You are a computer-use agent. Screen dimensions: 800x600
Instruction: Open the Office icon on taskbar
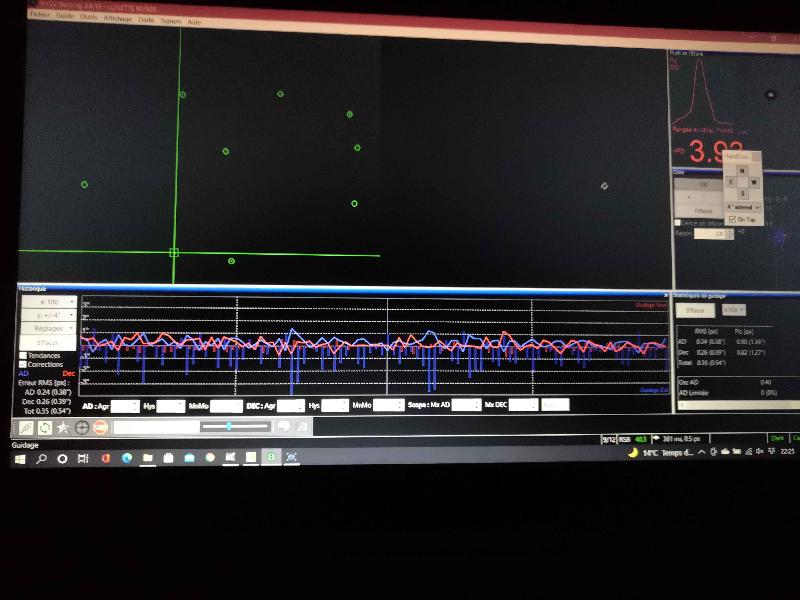[x=106, y=458]
